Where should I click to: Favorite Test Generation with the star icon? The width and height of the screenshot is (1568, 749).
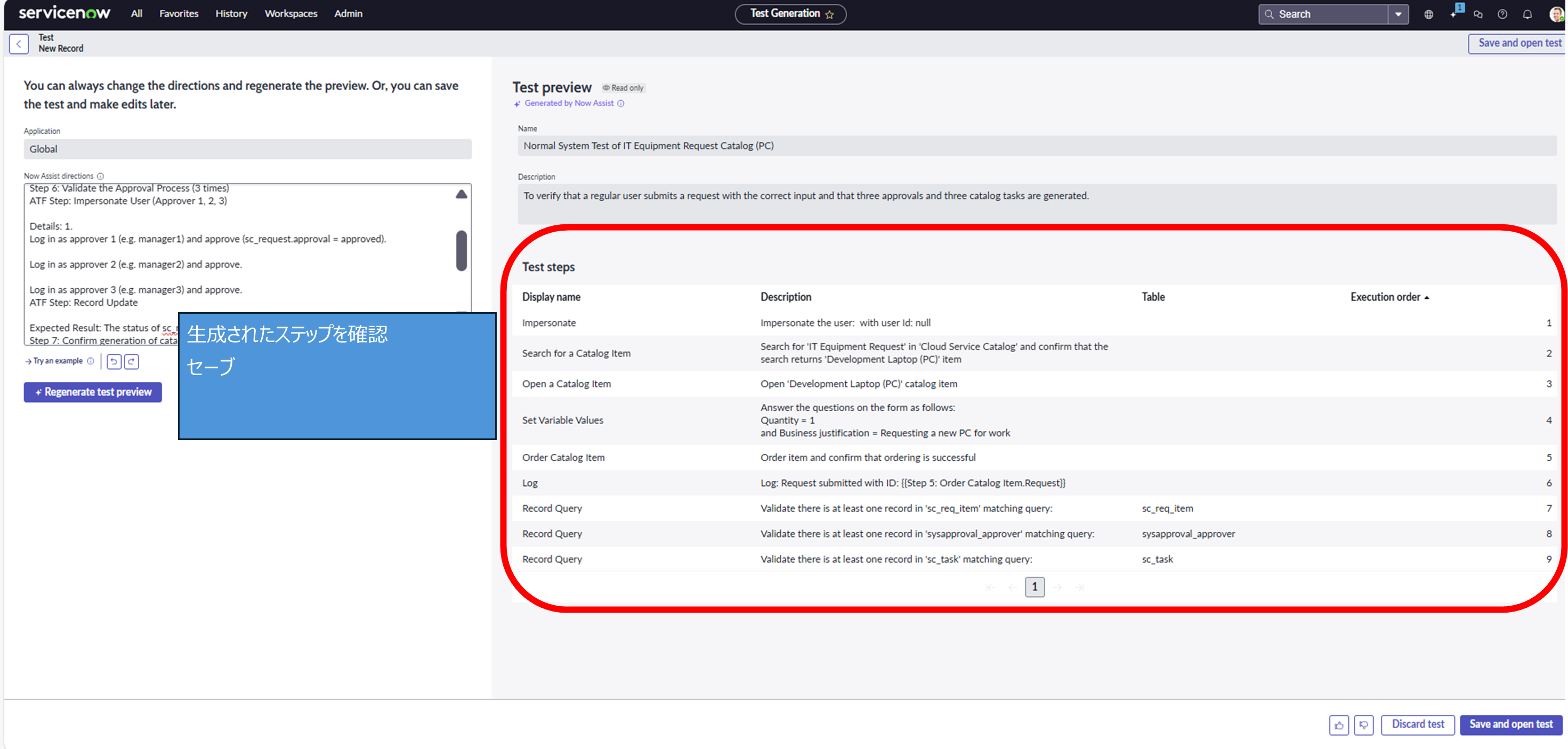[829, 14]
